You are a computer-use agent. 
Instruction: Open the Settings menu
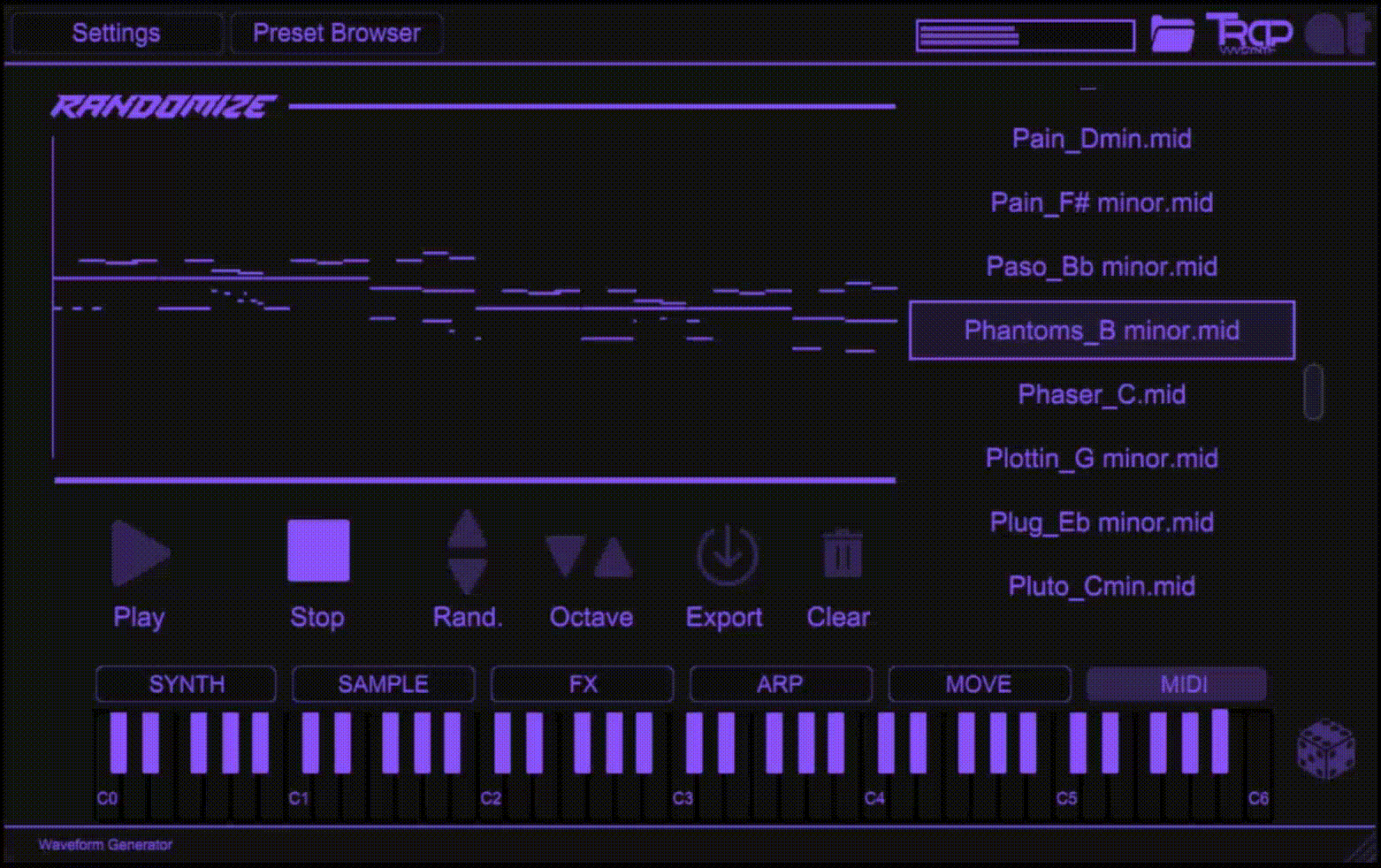(x=115, y=33)
